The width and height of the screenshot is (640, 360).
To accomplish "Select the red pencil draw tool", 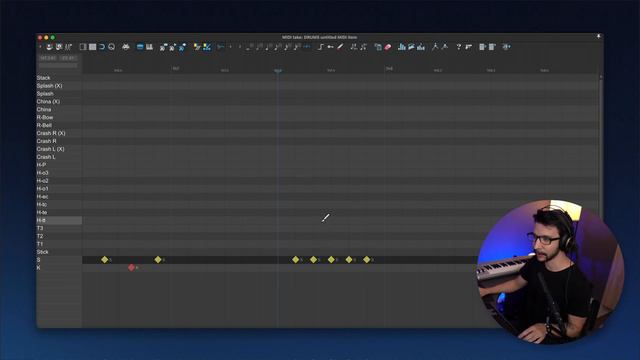I will coord(340,47).
